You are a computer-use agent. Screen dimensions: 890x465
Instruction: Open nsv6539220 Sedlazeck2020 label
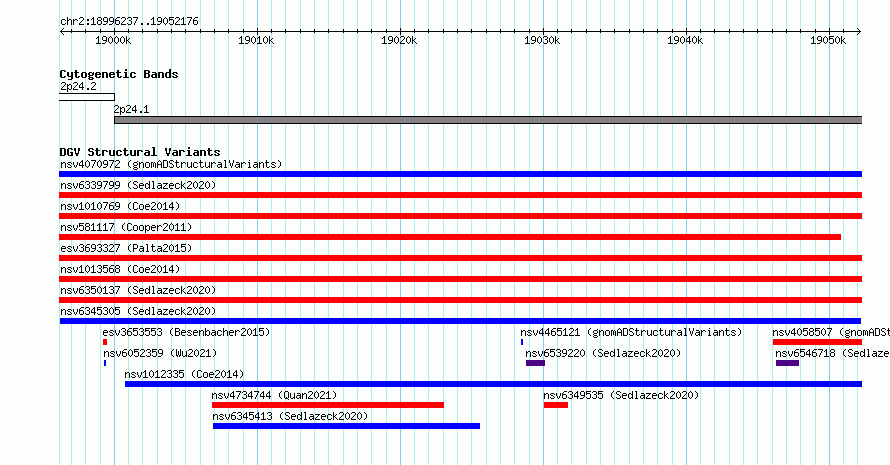click(x=603, y=353)
